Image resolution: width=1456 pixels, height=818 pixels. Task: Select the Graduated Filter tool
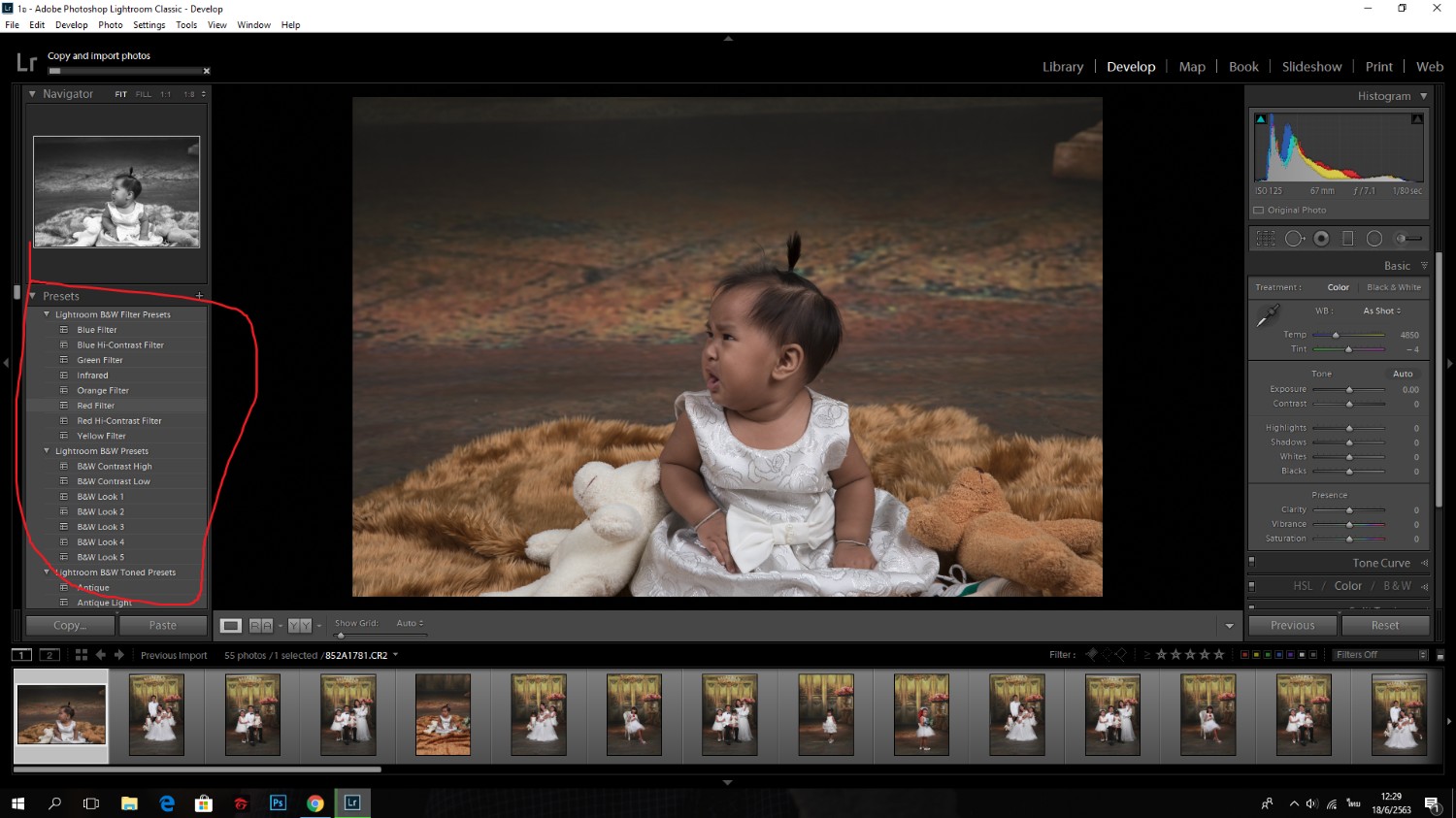click(x=1347, y=239)
